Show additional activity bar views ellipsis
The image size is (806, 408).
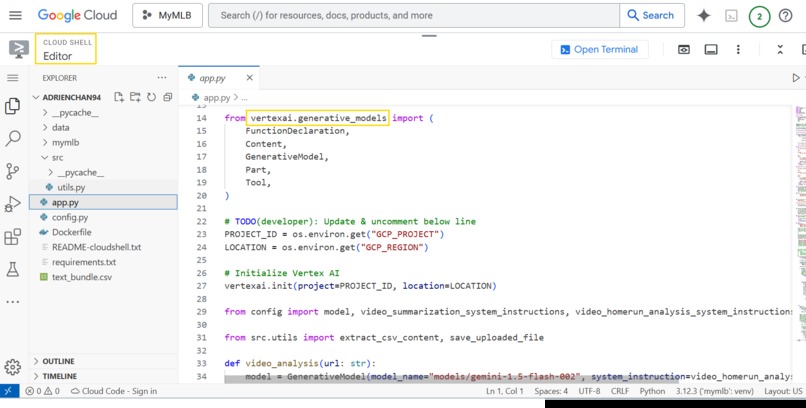(x=13, y=302)
